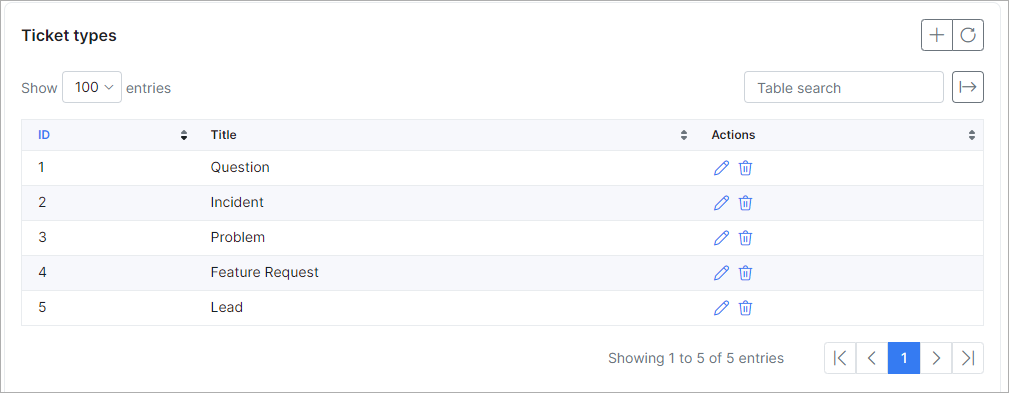The image size is (1009, 393).
Task: Open the Show 100 entries dropdown
Action: 92,87
